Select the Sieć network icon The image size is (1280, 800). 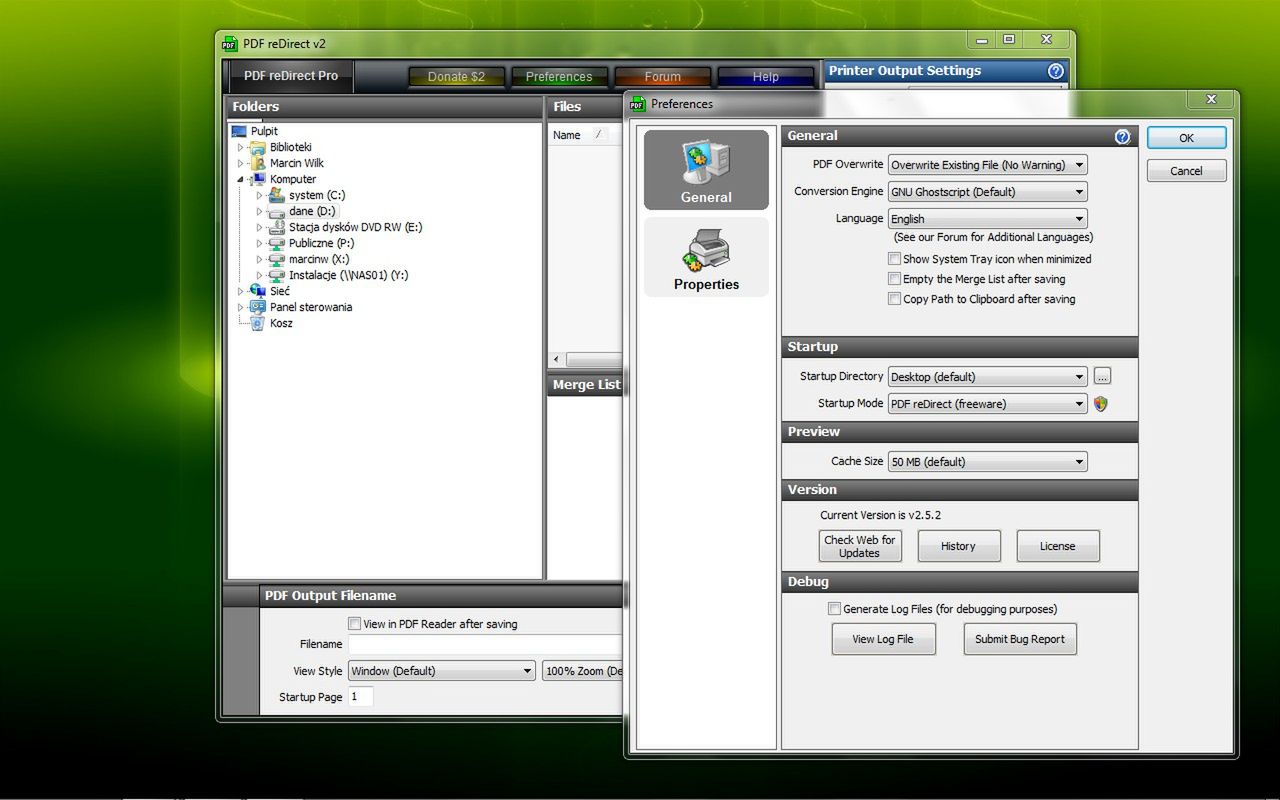[258, 291]
